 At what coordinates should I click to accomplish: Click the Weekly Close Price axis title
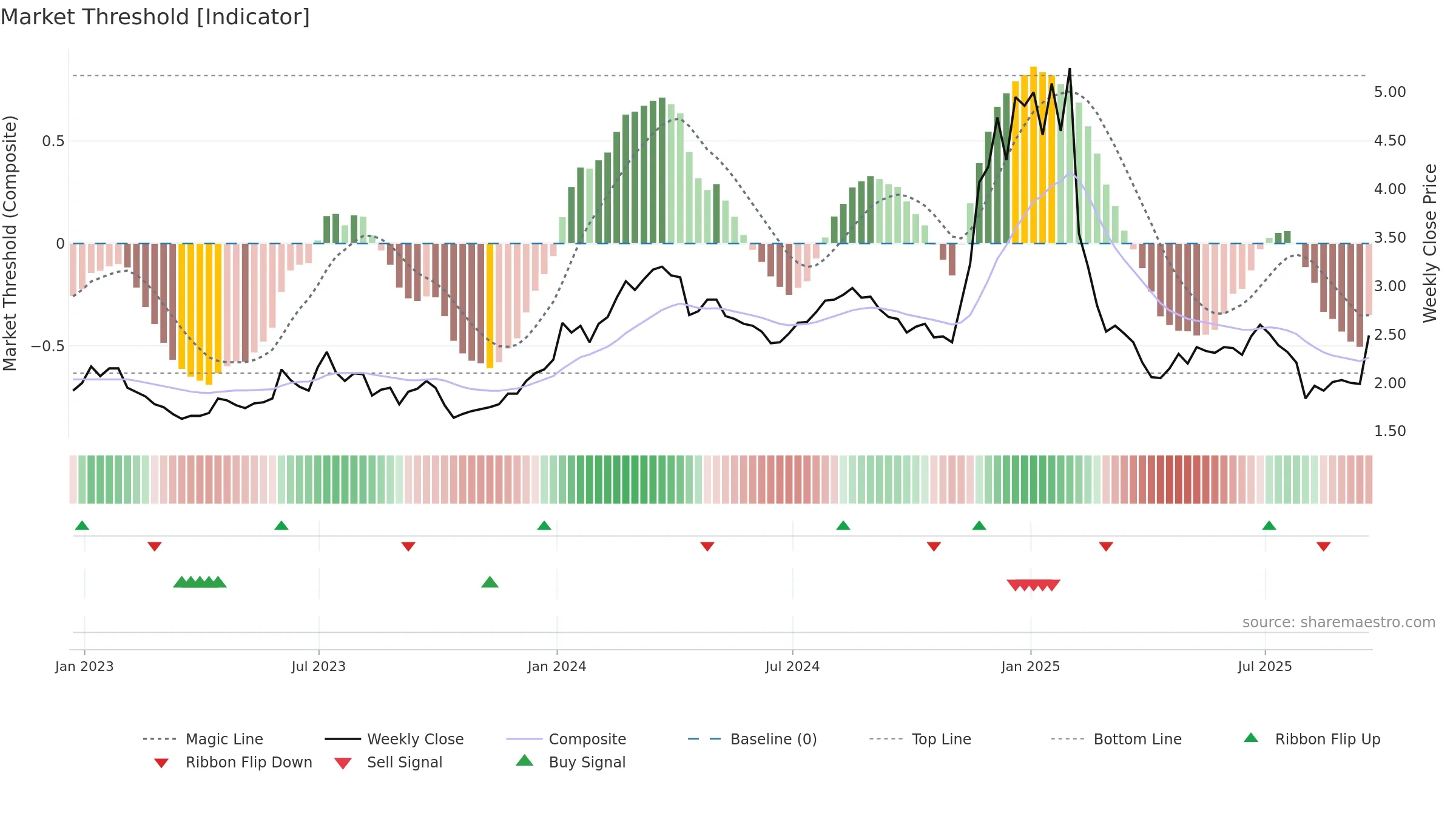coord(1430,243)
